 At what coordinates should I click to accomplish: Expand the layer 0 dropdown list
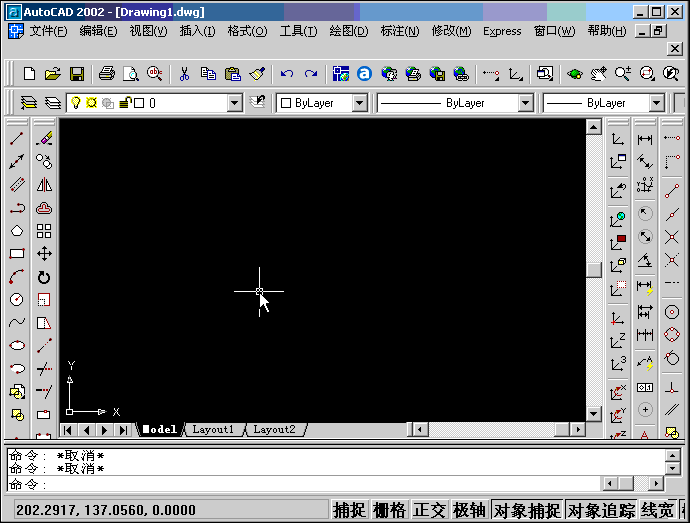[235, 103]
